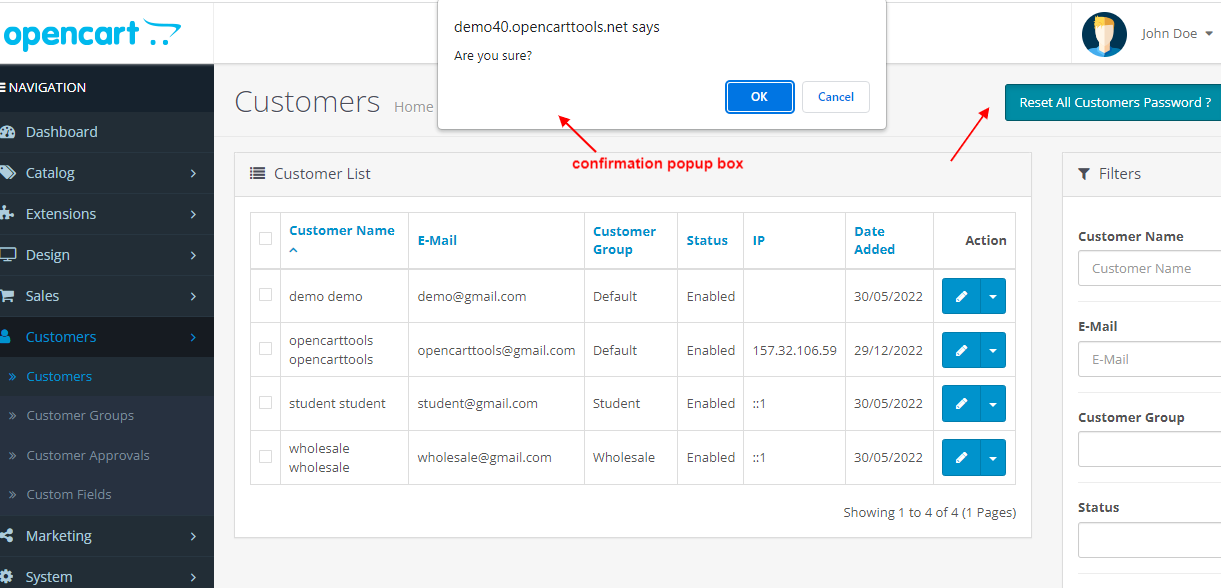Sort by the Customer Name column

[342, 230]
